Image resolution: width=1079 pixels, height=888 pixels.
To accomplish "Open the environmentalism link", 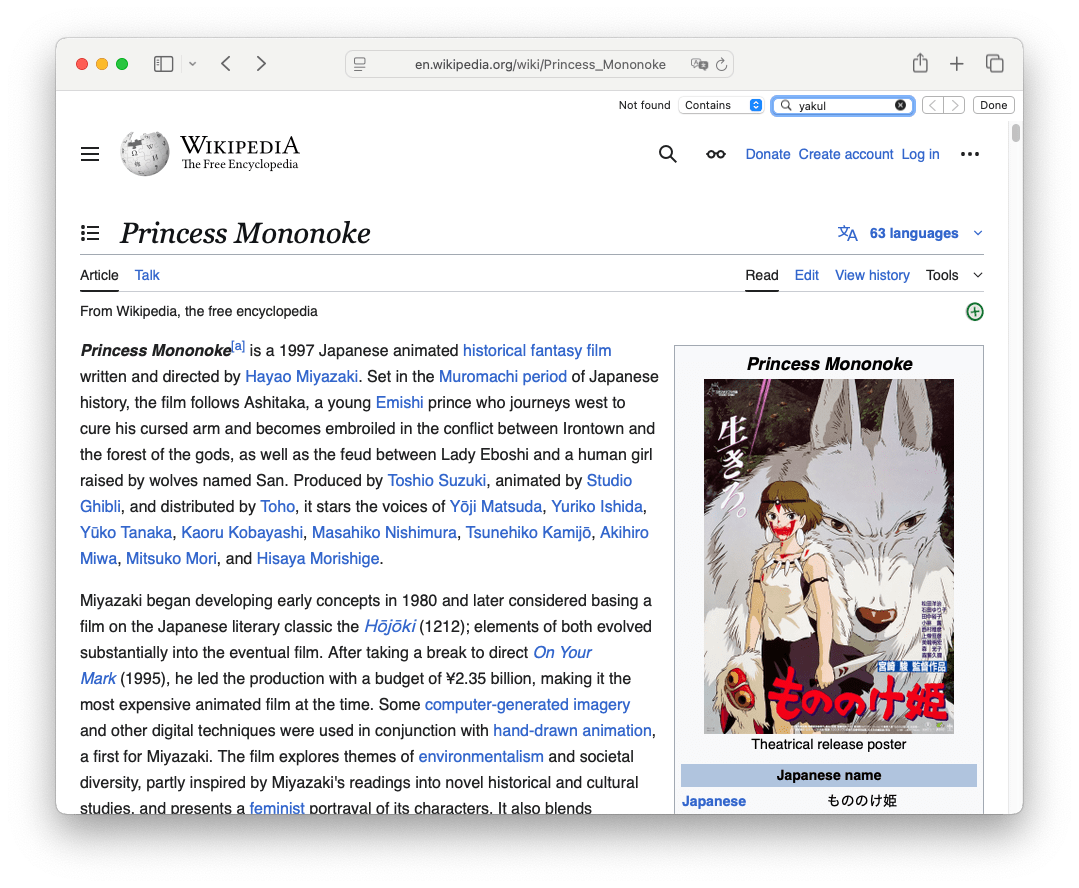I will pyautogui.click(x=481, y=757).
